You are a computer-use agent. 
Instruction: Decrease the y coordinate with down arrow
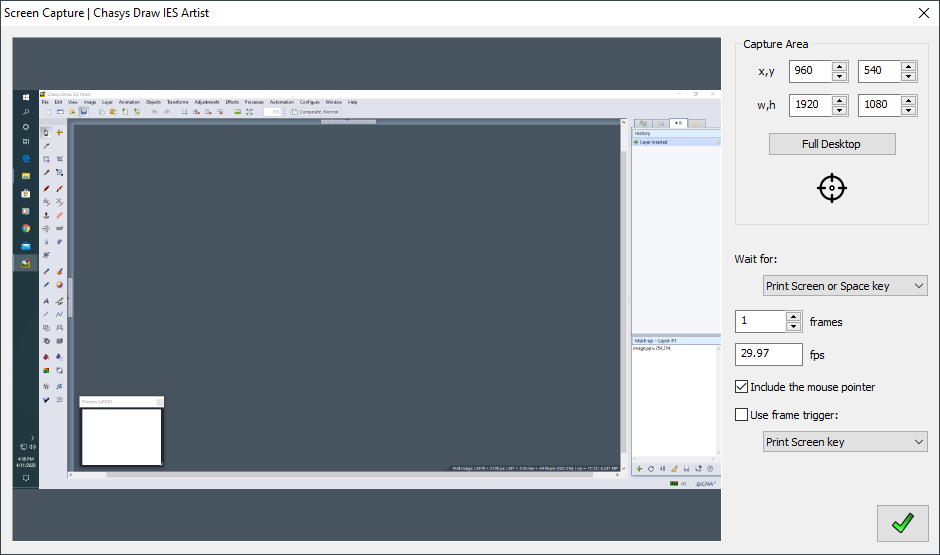click(x=908, y=76)
